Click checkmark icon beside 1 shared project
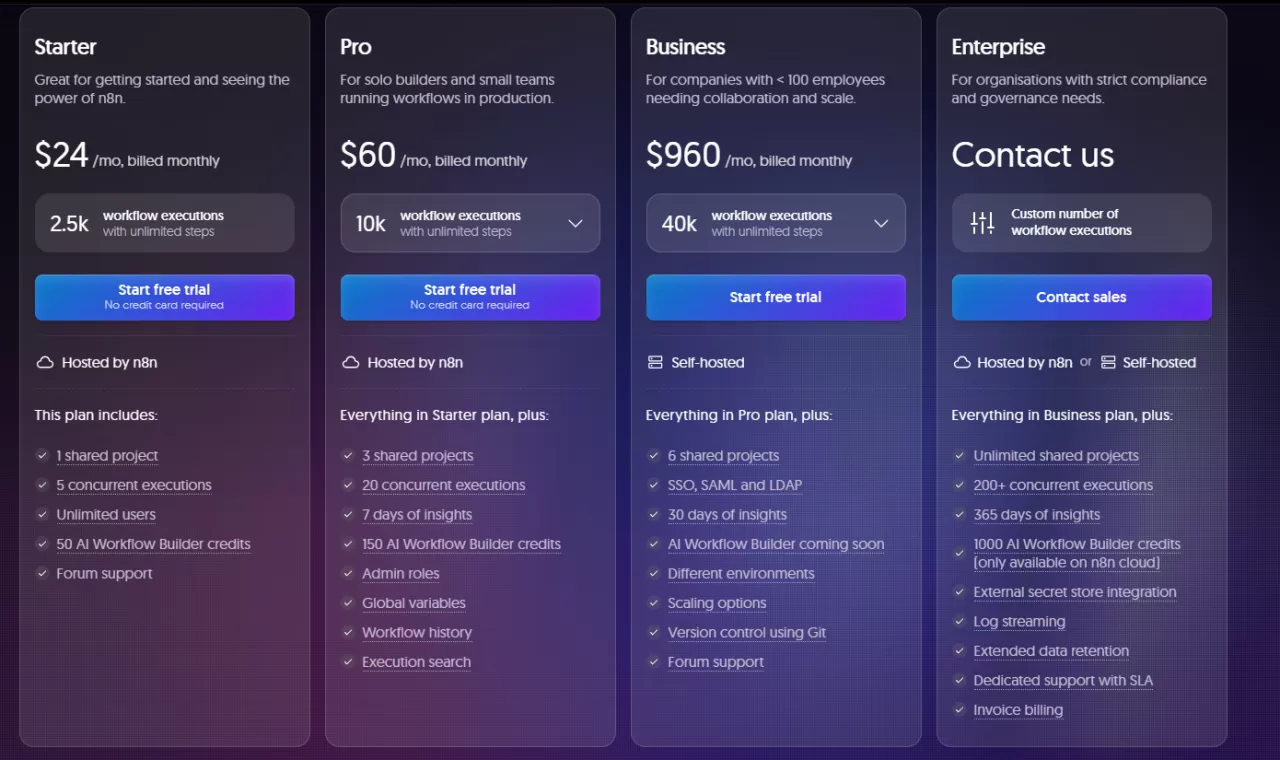The width and height of the screenshot is (1280, 760). [42, 456]
